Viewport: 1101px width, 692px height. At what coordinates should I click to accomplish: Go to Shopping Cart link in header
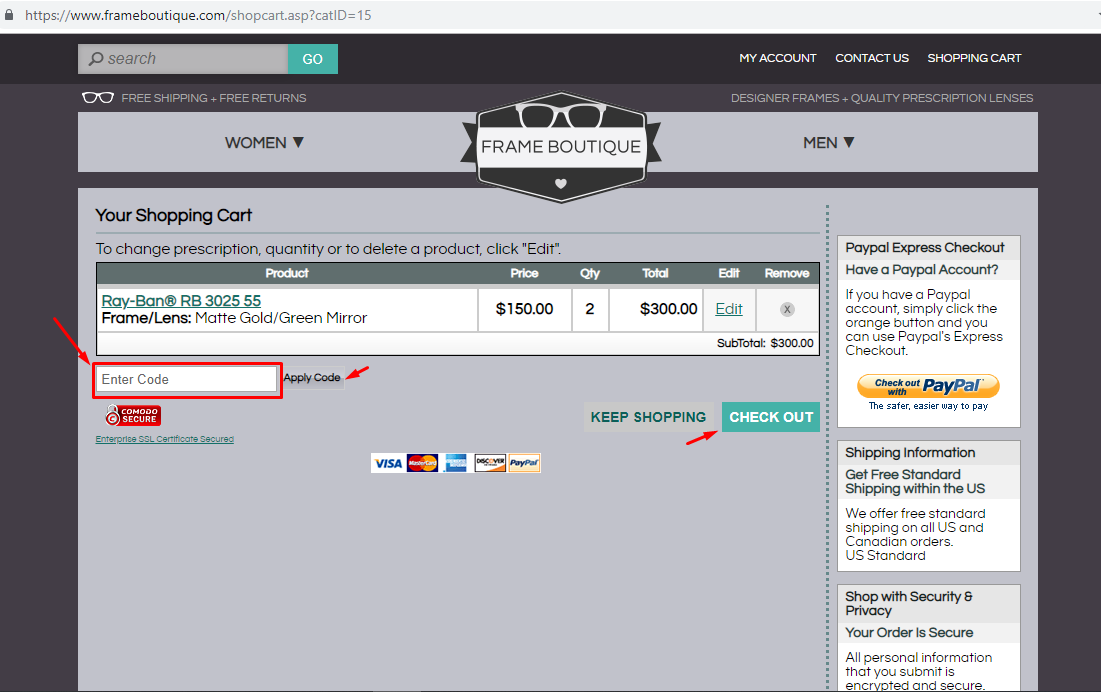click(x=974, y=58)
